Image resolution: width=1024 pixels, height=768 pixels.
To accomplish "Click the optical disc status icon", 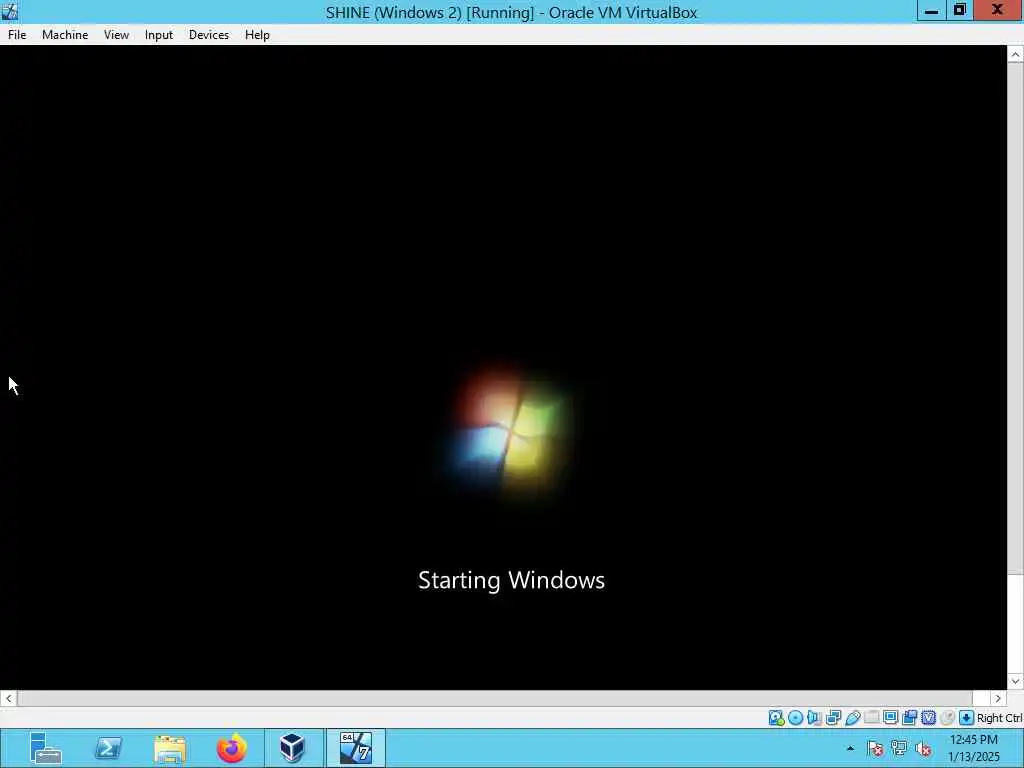I will [x=795, y=718].
